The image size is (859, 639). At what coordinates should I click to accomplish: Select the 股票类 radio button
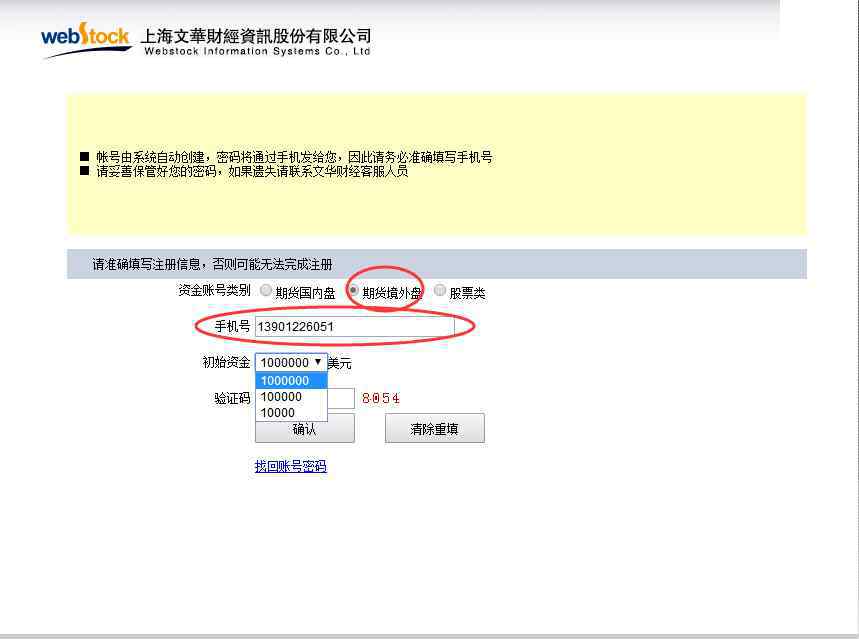click(439, 290)
